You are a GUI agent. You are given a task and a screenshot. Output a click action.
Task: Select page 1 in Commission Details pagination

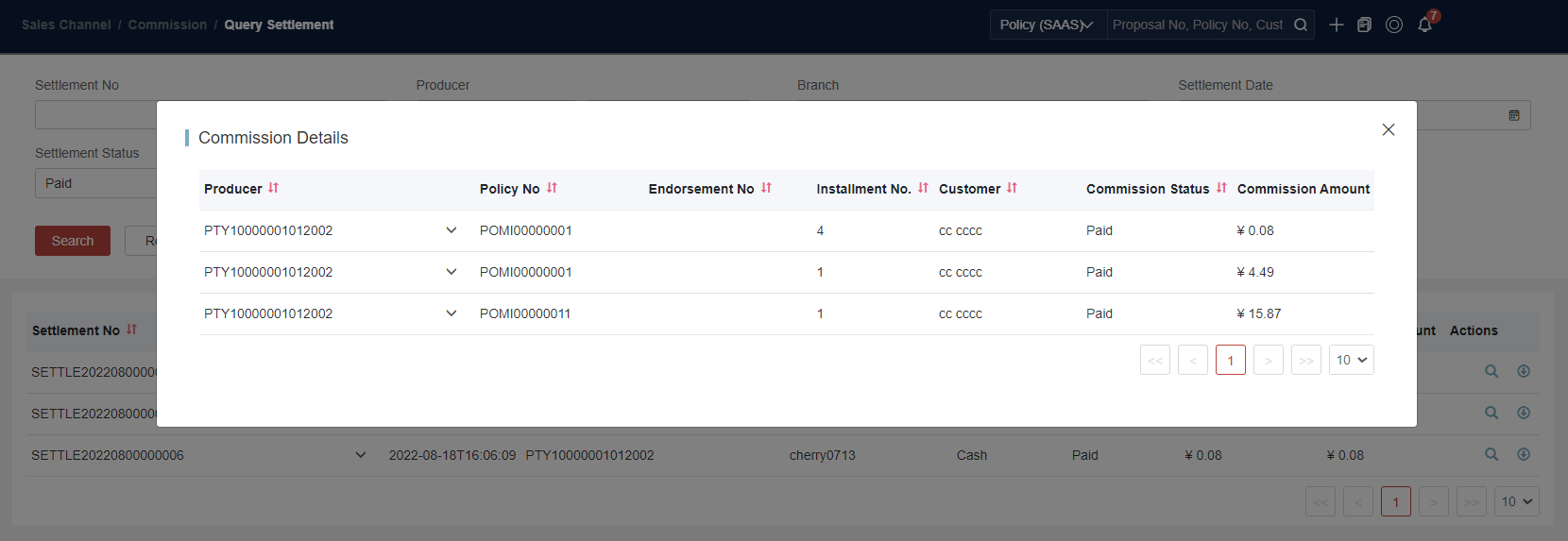pos(1231,360)
